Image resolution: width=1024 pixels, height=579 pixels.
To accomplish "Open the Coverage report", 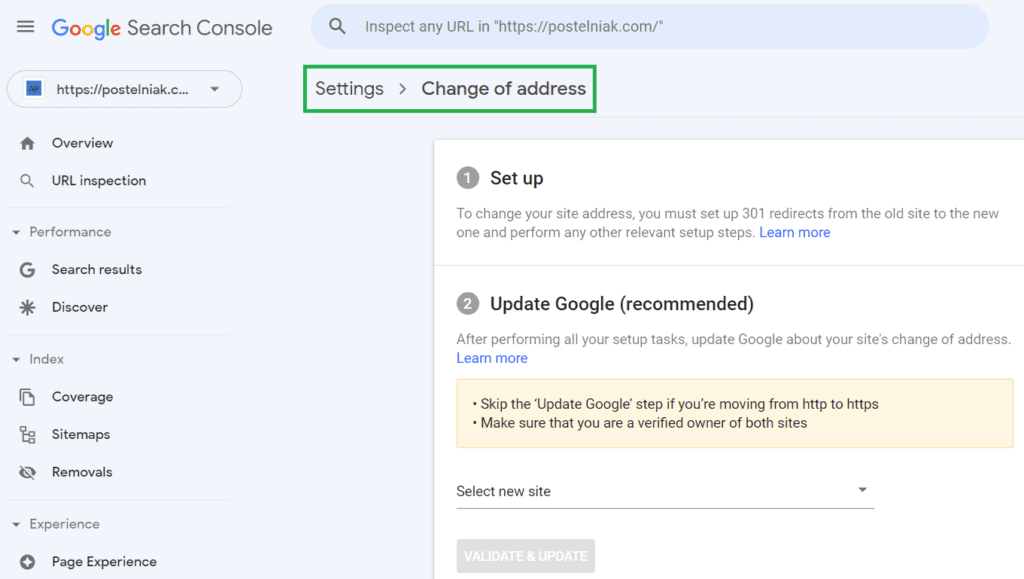I will (x=82, y=397).
